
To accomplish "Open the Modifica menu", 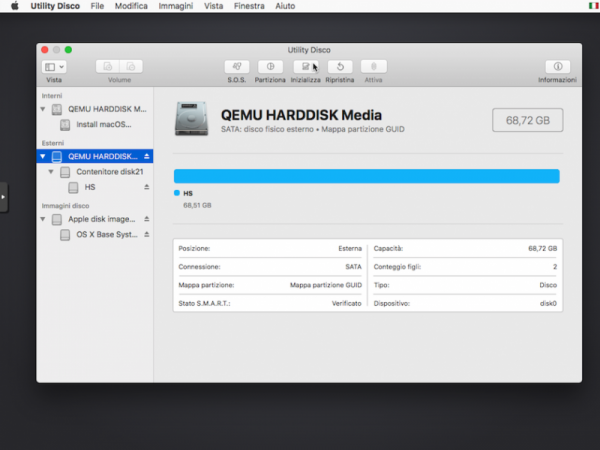I will coord(131,6).
